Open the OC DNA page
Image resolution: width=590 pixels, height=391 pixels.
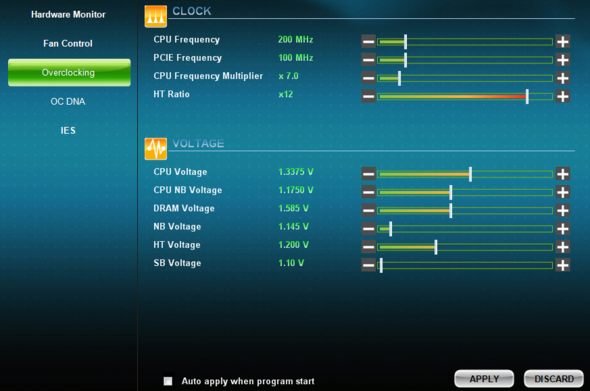click(68, 102)
